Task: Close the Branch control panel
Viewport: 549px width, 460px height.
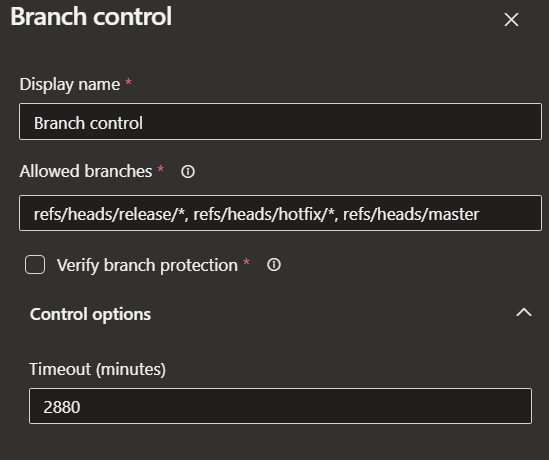Action: (511, 20)
